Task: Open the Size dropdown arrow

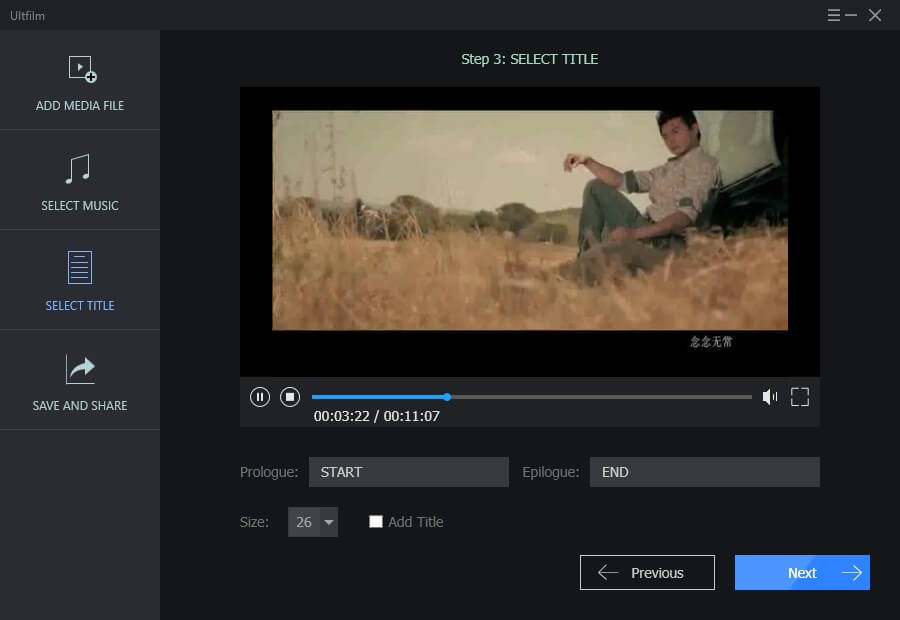Action: pos(329,522)
